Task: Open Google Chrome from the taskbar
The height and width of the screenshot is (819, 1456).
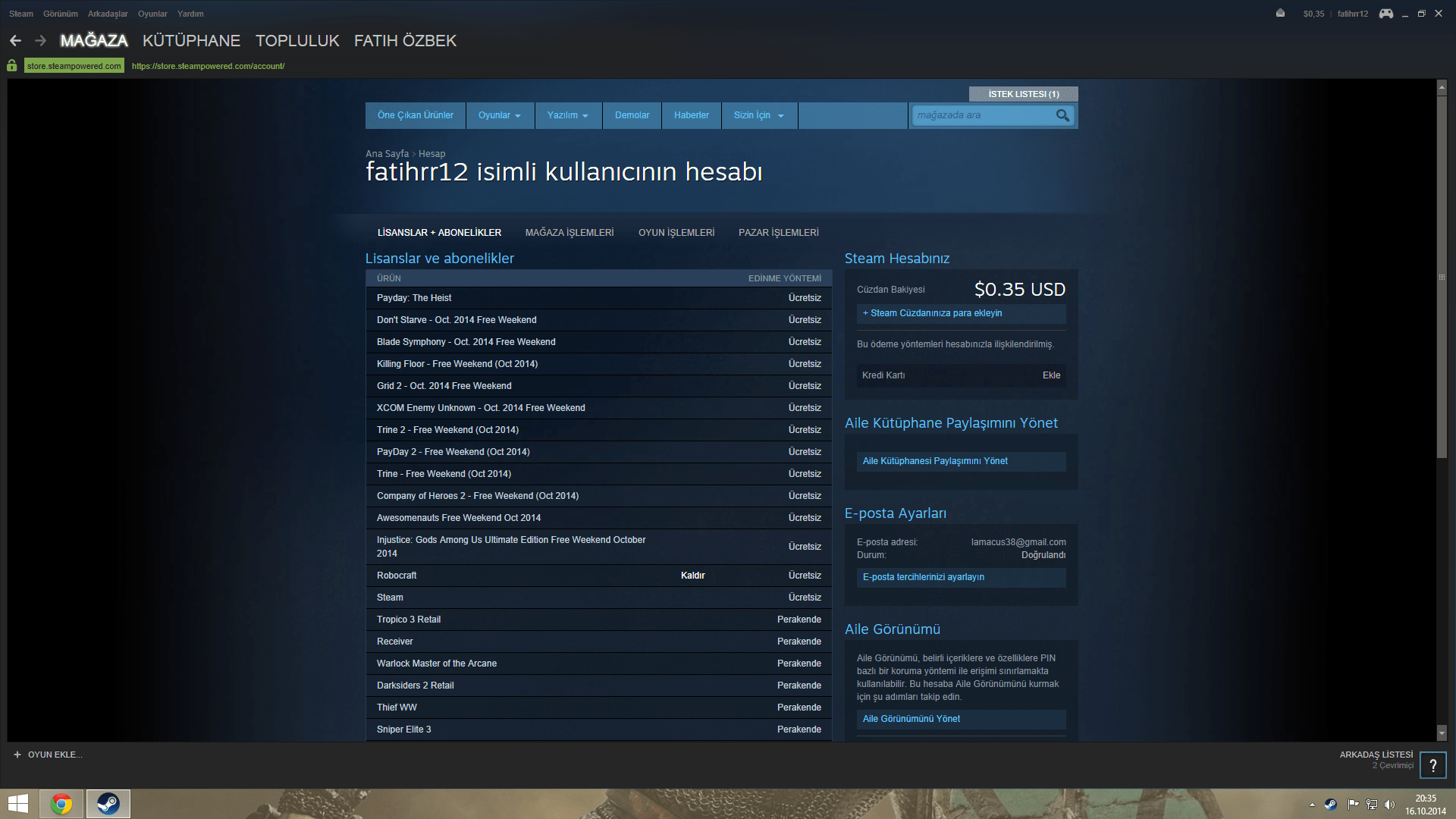Action: tap(61, 804)
